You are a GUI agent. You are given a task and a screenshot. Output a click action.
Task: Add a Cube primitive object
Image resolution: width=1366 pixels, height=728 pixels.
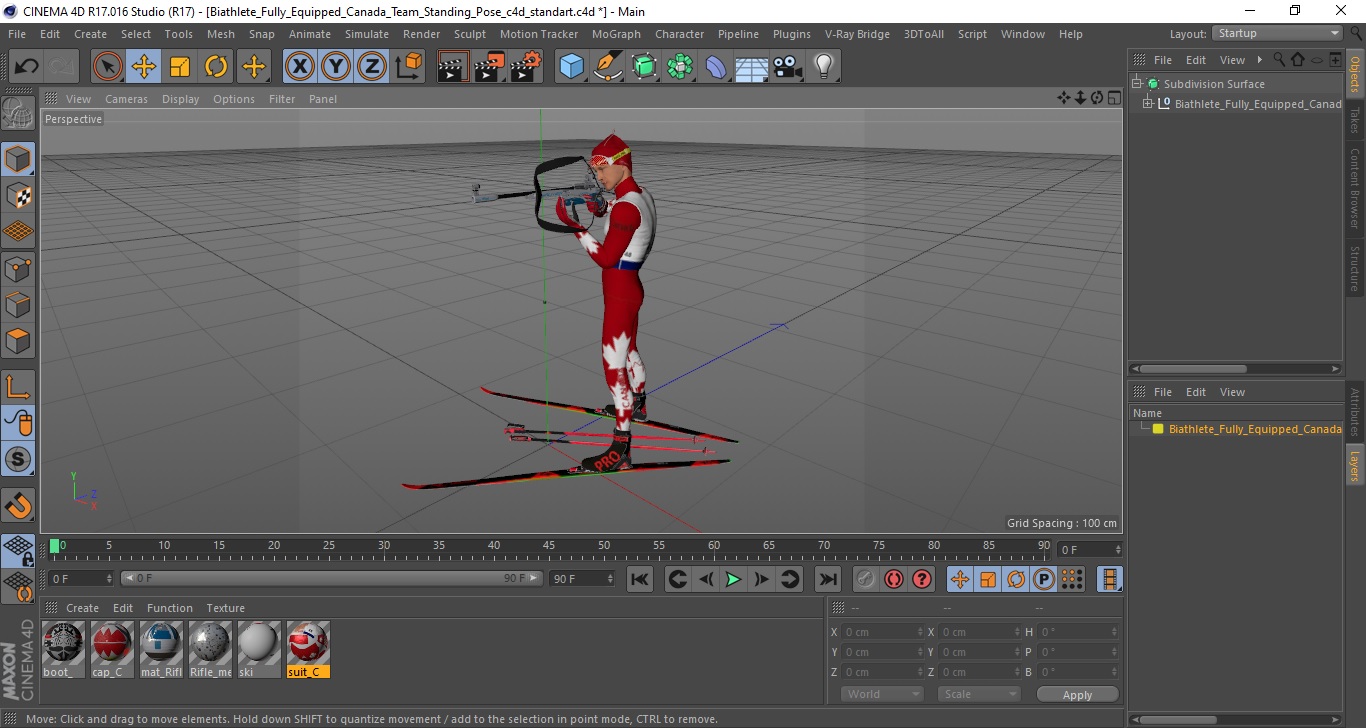pyautogui.click(x=571, y=67)
